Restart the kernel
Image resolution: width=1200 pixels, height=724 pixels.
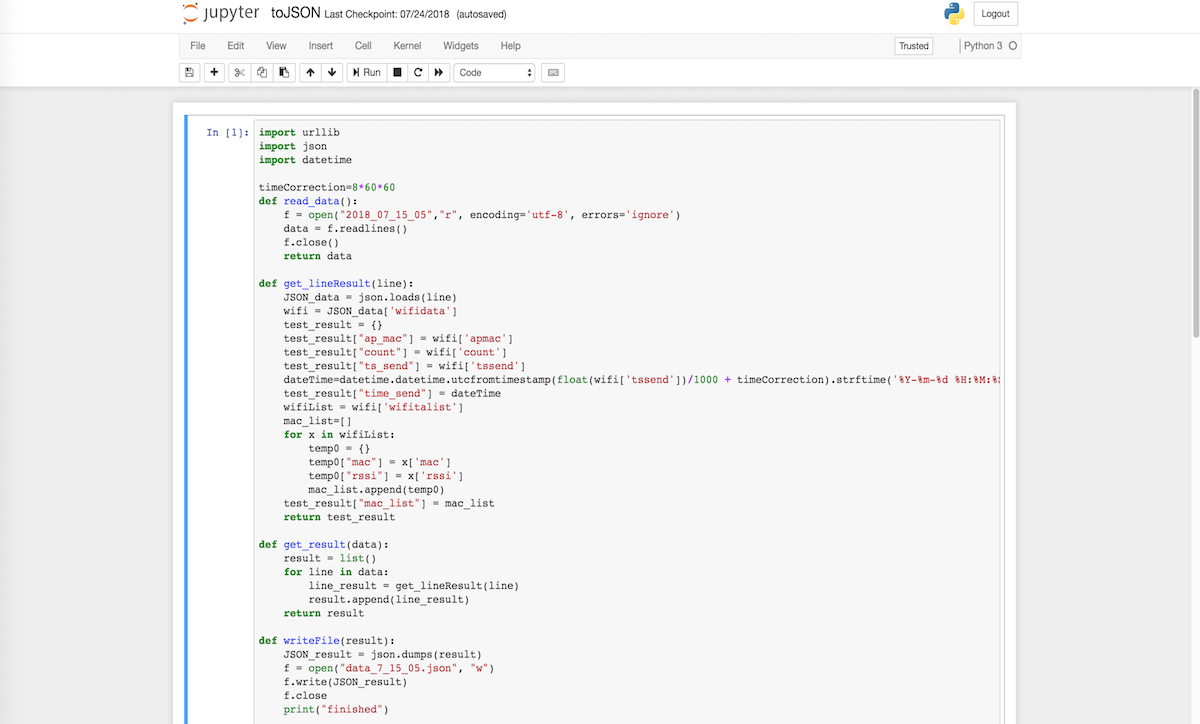[418, 73]
